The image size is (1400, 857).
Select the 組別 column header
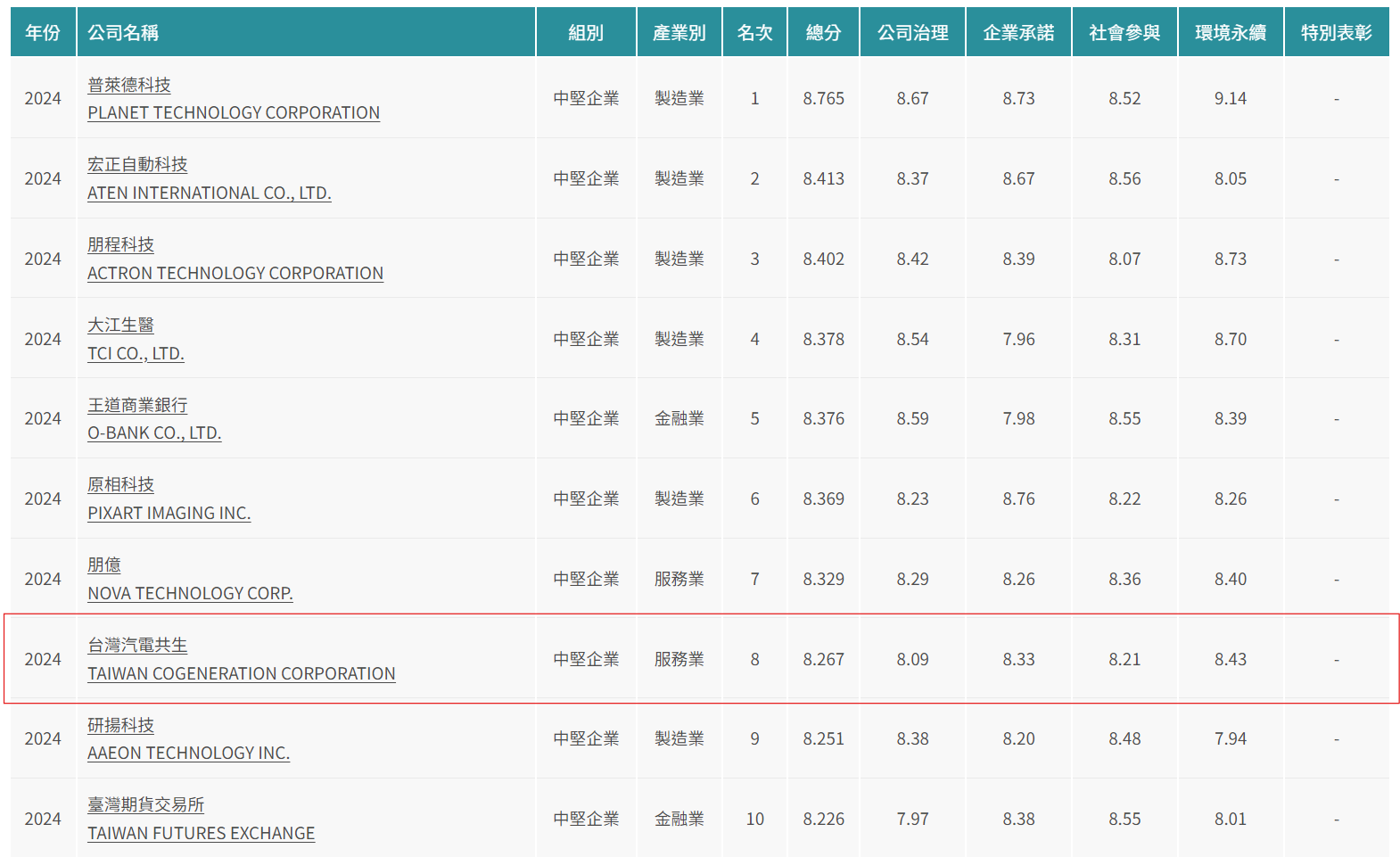pyautogui.click(x=586, y=33)
